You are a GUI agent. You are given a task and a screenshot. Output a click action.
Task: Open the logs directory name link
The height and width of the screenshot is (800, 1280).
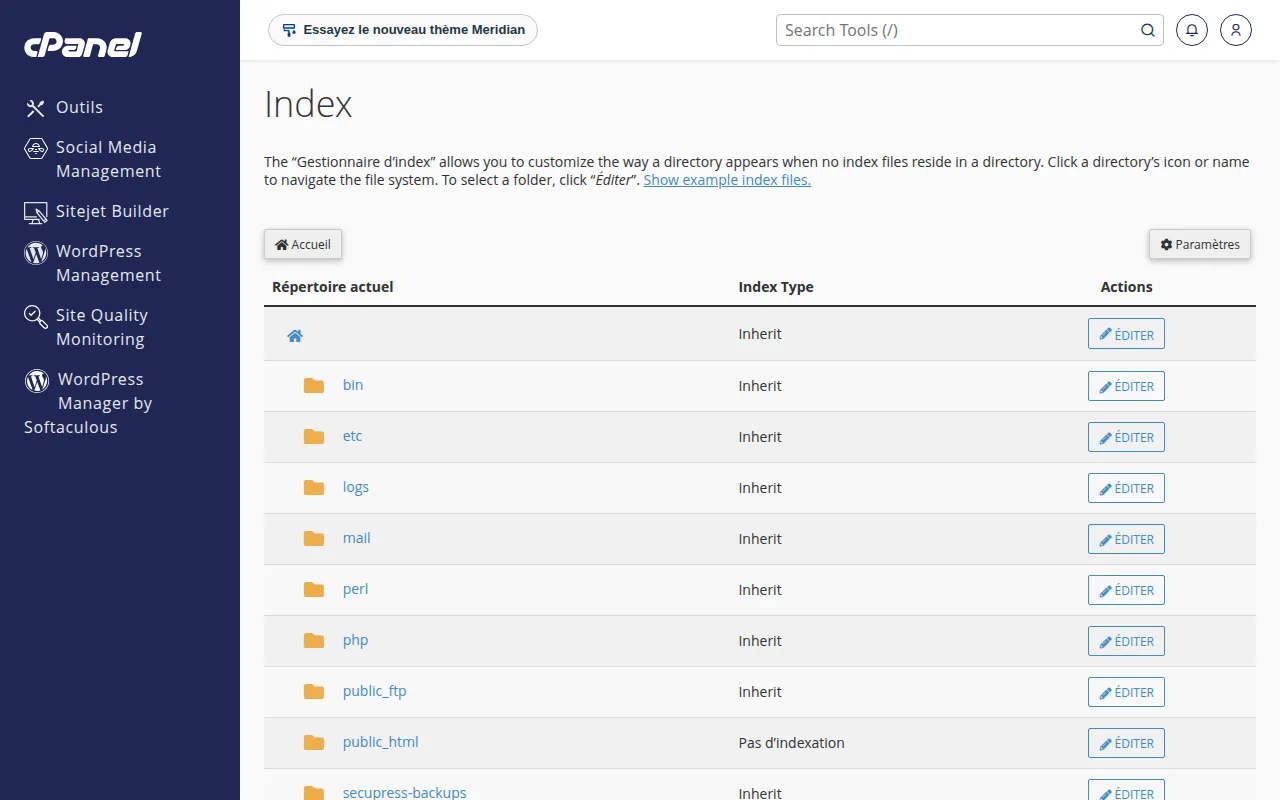click(356, 487)
